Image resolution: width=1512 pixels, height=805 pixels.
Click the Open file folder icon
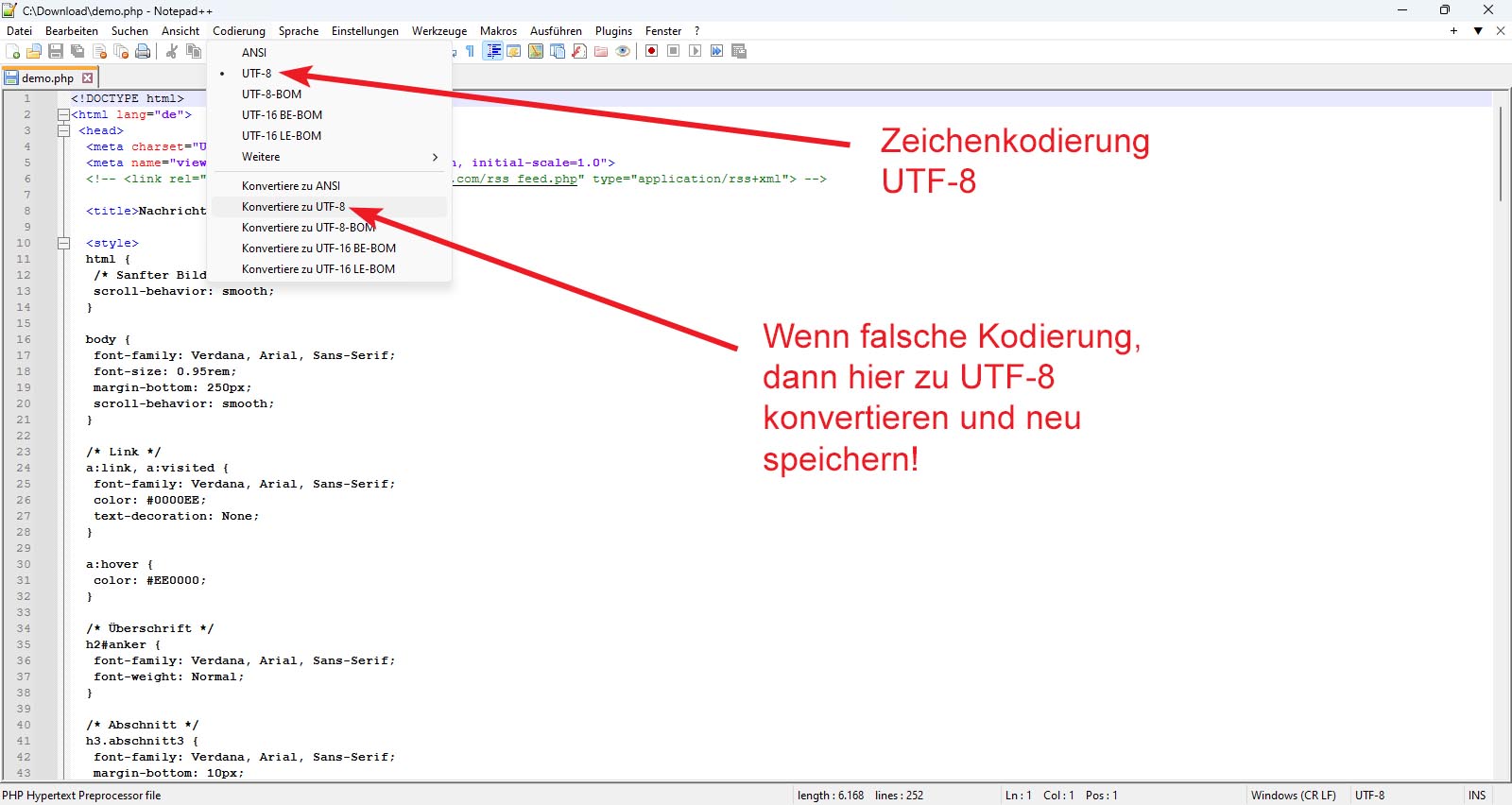[x=34, y=51]
